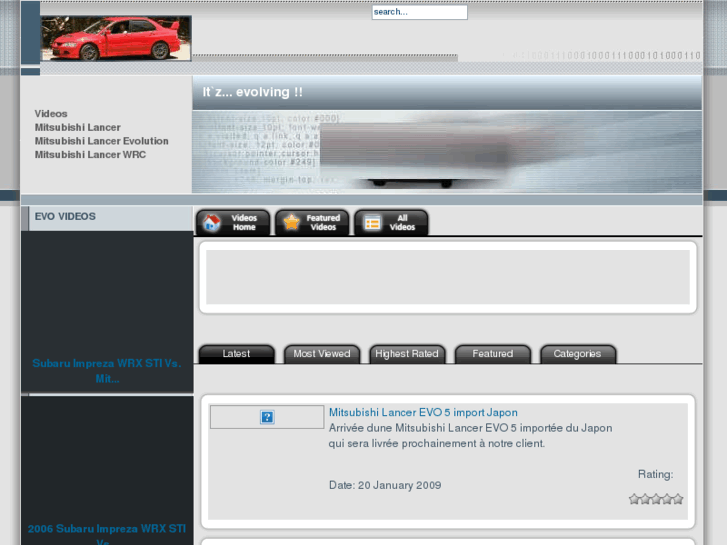Open the red Lancer car logo image
This screenshot has width=727, height=545.
pyautogui.click(x=116, y=38)
